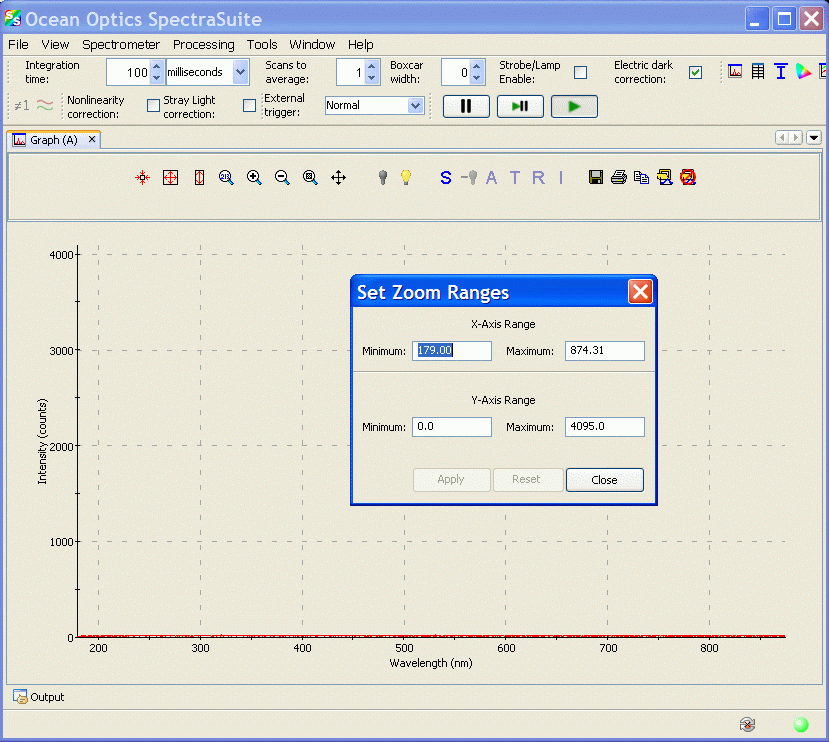Click the X-Axis Maximum field

(604, 351)
